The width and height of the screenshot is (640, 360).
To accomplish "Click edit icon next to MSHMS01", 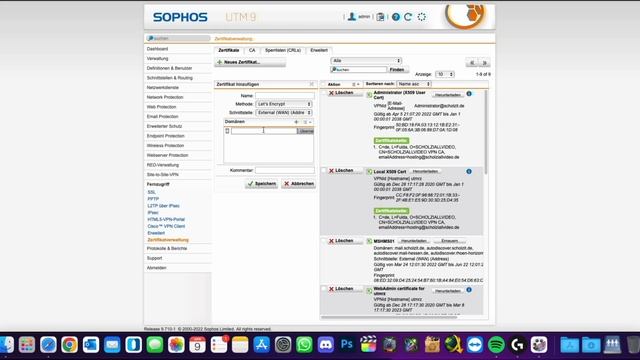I will (369, 241).
